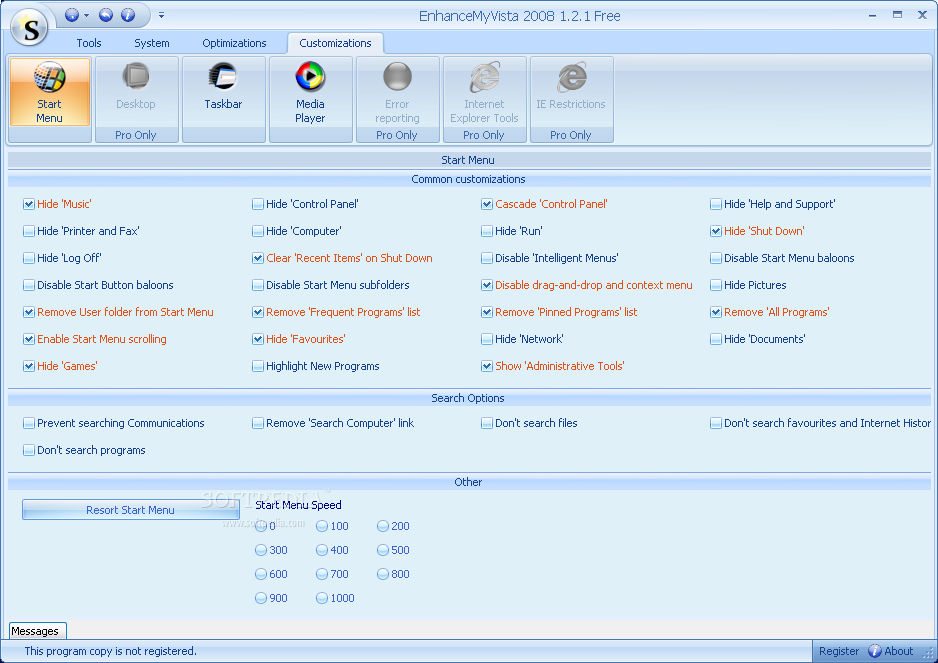This screenshot has width=938, height=663.
Task: Open the Messages tab at bottom
Action: [38, 631]
